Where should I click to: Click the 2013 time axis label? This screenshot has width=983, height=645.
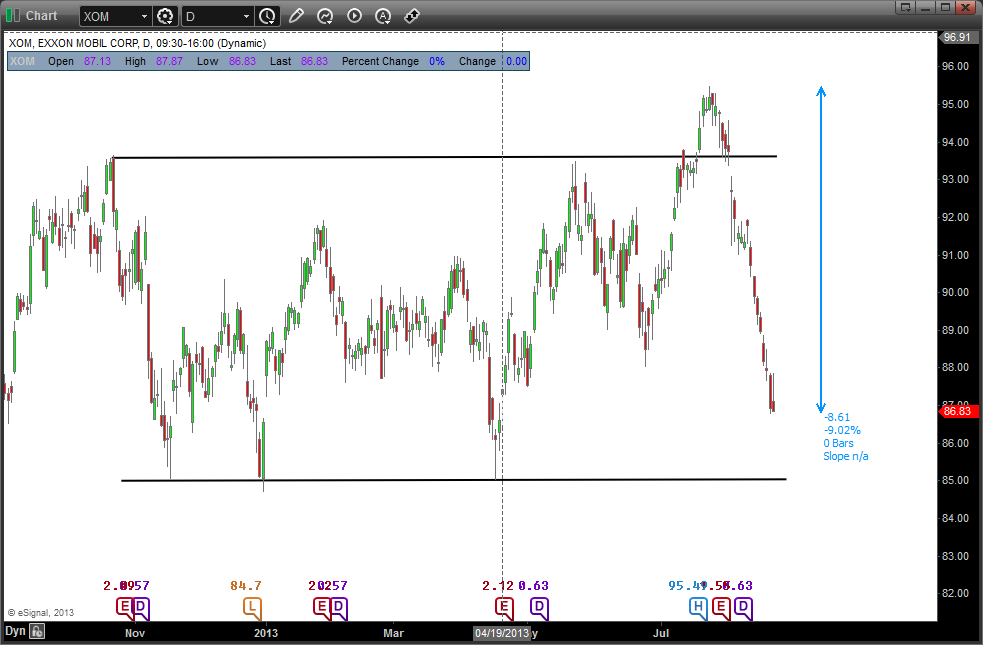(266, 633)
